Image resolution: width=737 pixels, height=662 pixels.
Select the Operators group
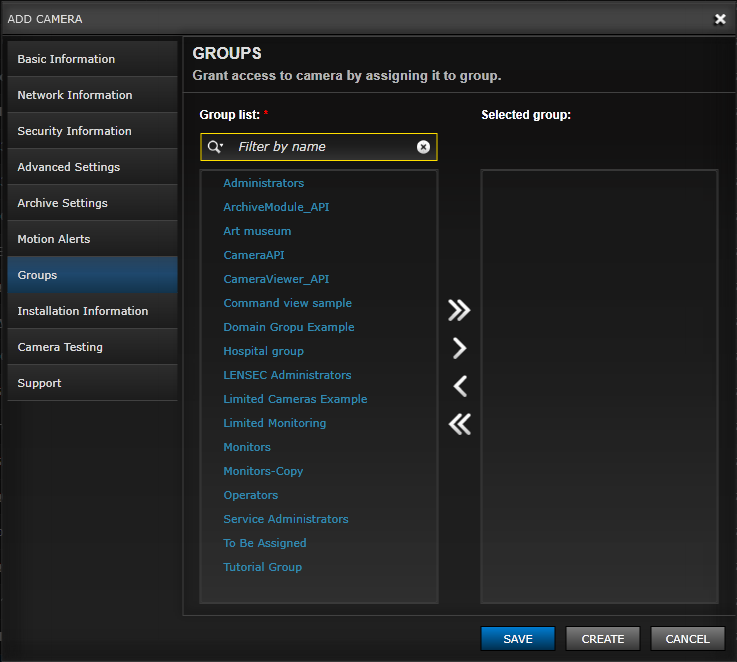coord(251,495)
